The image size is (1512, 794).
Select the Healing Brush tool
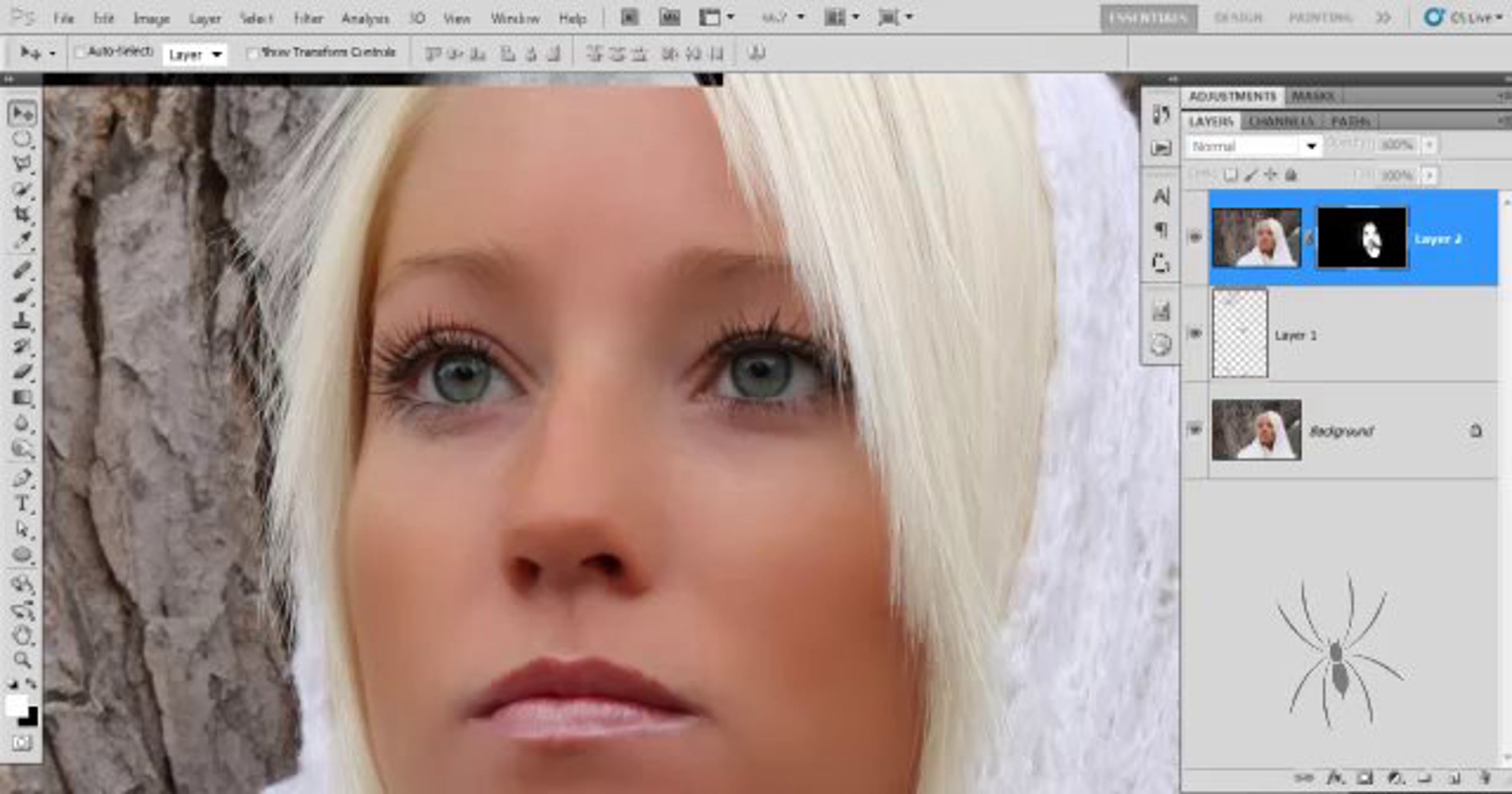click(x=22, y=270)
